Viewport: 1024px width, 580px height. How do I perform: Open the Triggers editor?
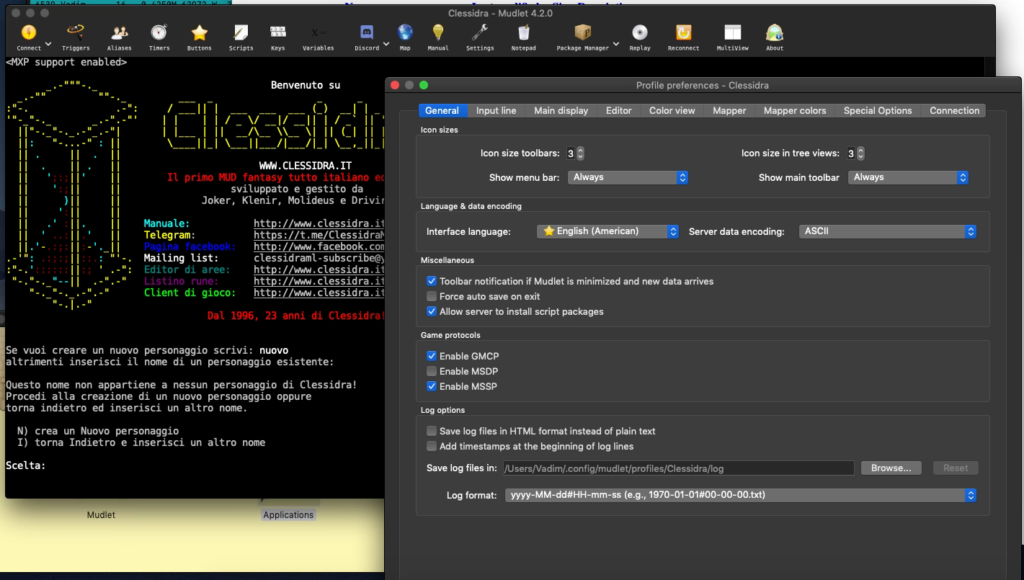tap(76, 37)
